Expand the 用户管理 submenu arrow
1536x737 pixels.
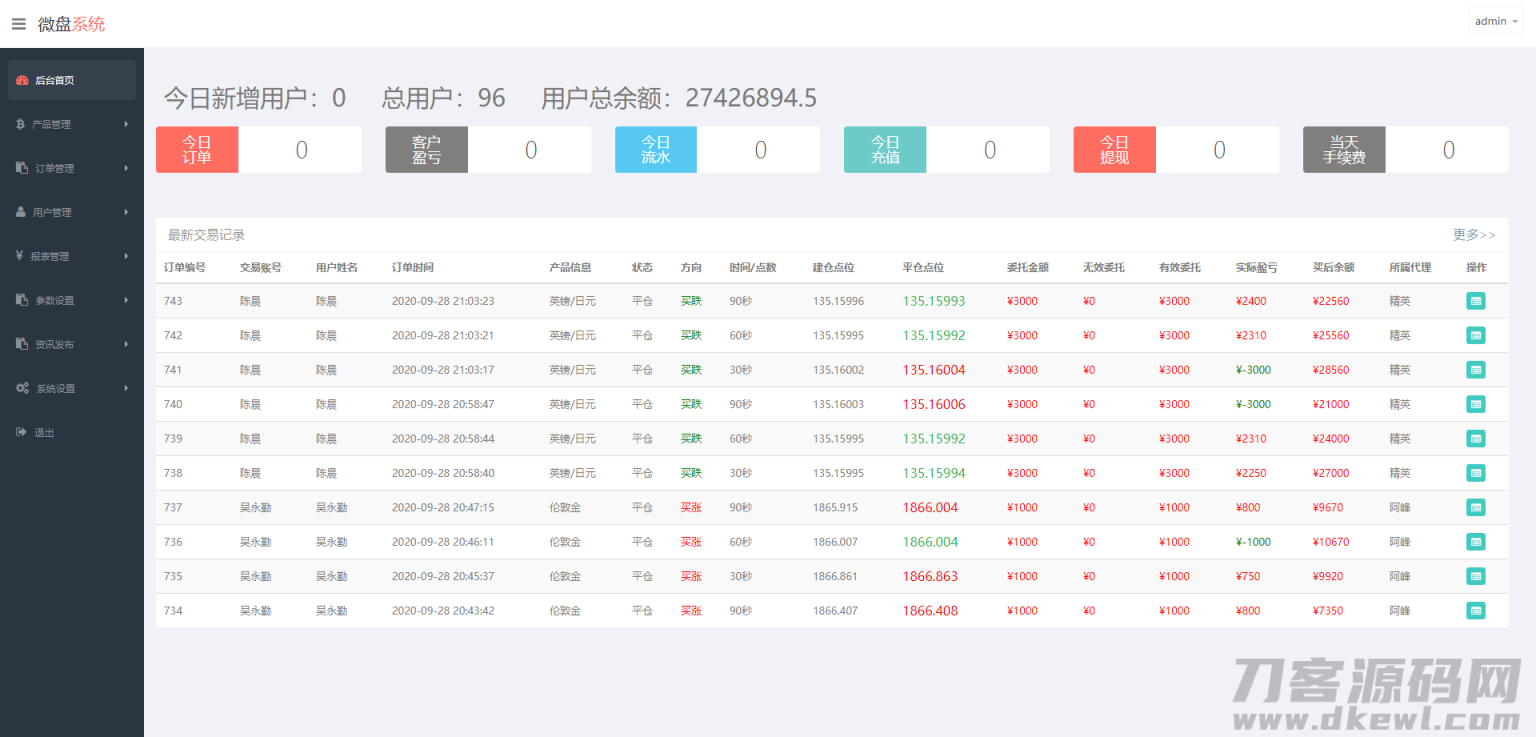coord(126,213)
